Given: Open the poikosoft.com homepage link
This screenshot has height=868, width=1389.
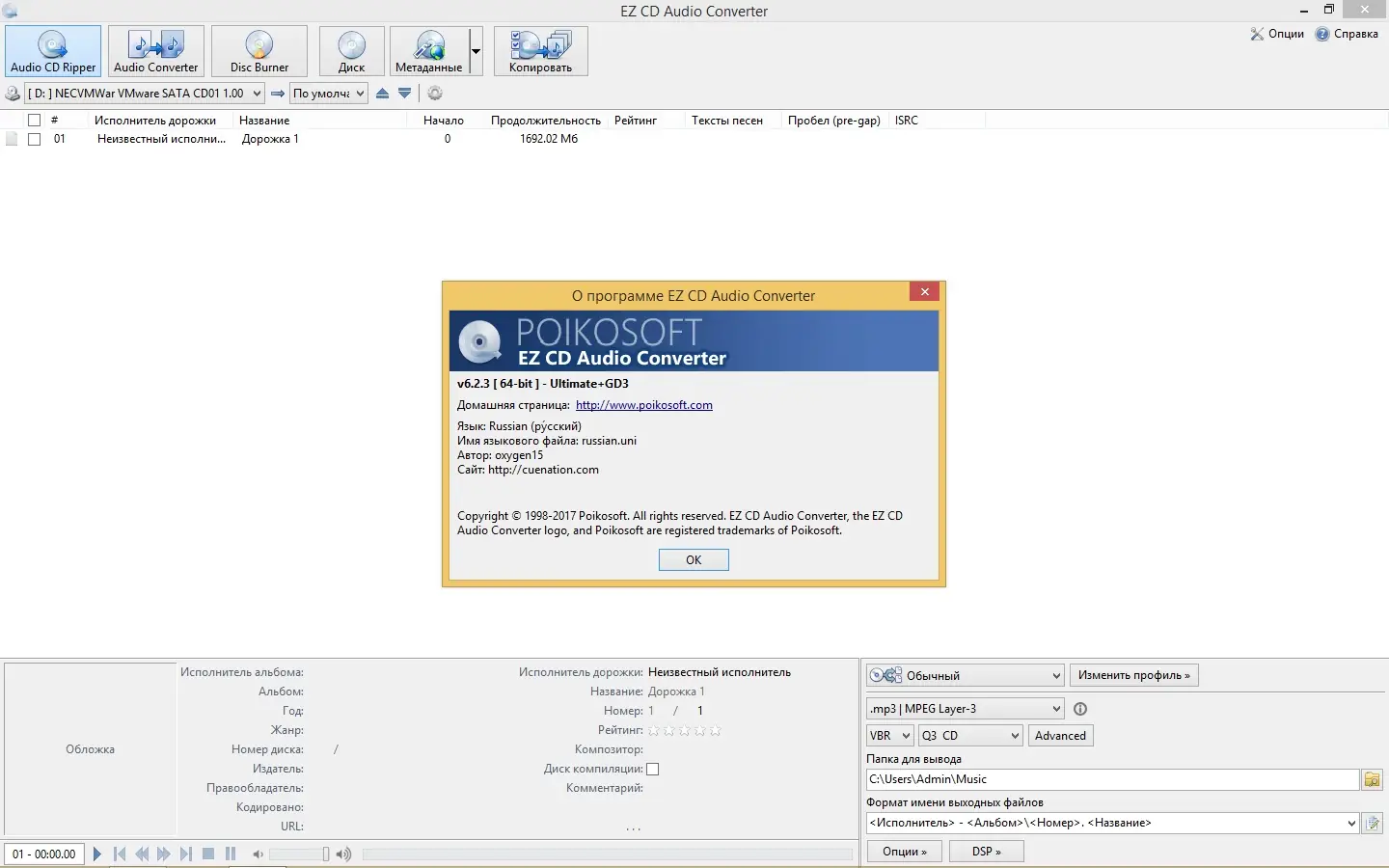Looking at the screenshot, I should (x=644, y=405).
